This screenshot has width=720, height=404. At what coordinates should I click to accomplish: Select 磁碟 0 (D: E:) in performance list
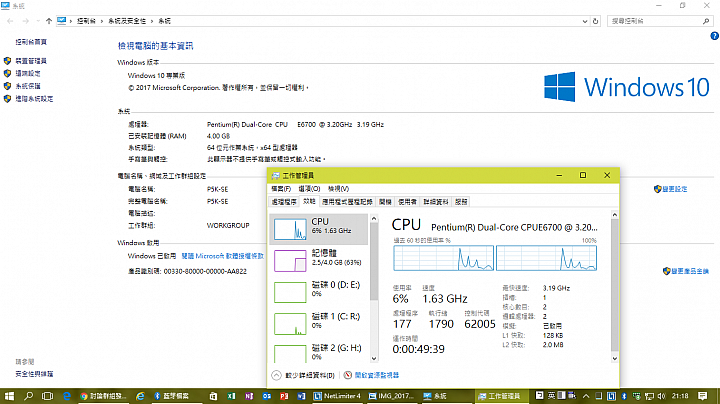319,292
